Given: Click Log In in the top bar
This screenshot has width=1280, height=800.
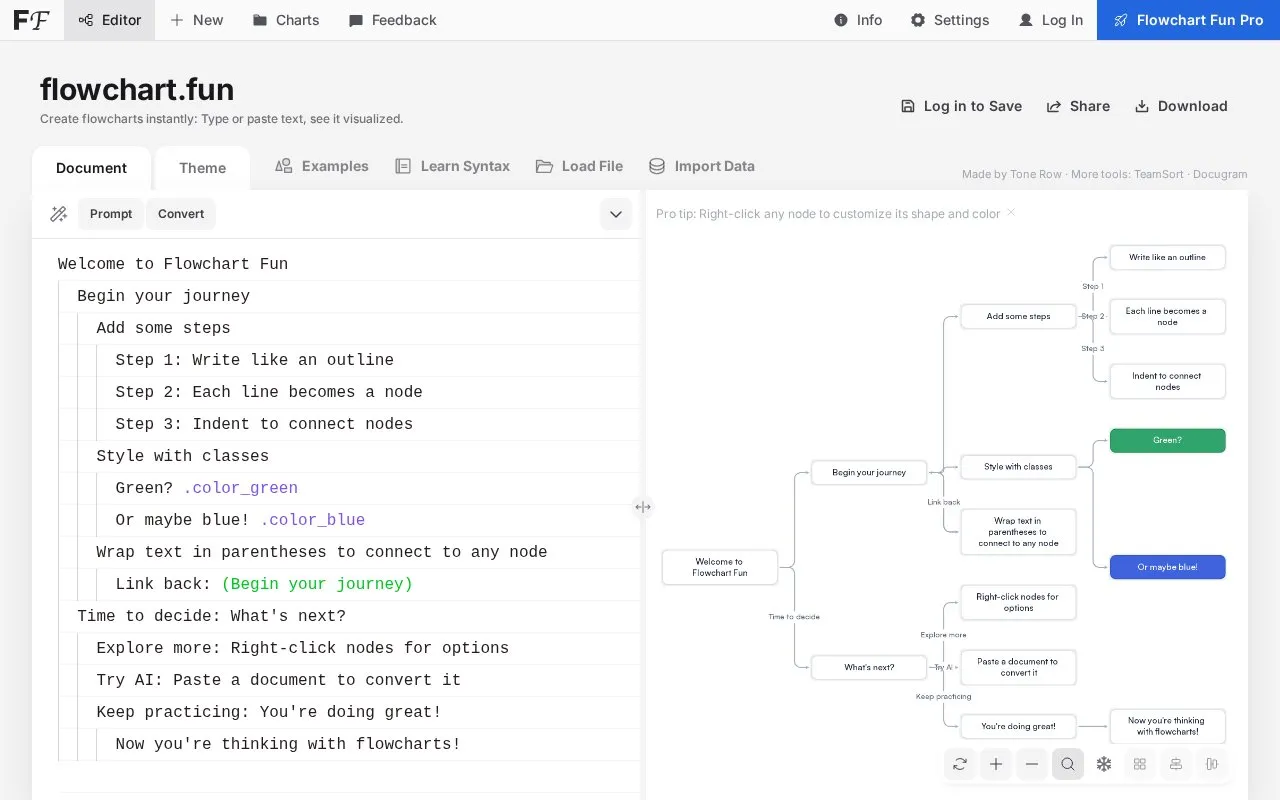Looking at the screenshot, I should [1050, 20].
